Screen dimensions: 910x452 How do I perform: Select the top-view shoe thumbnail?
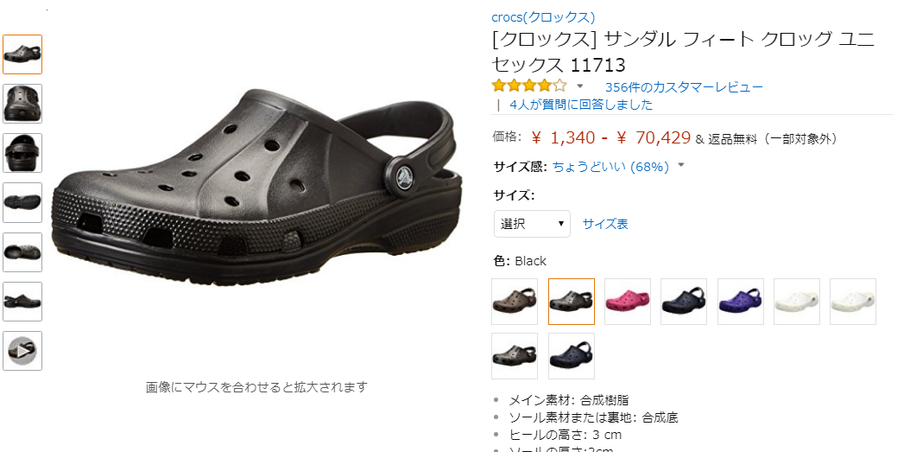(22, 104)
